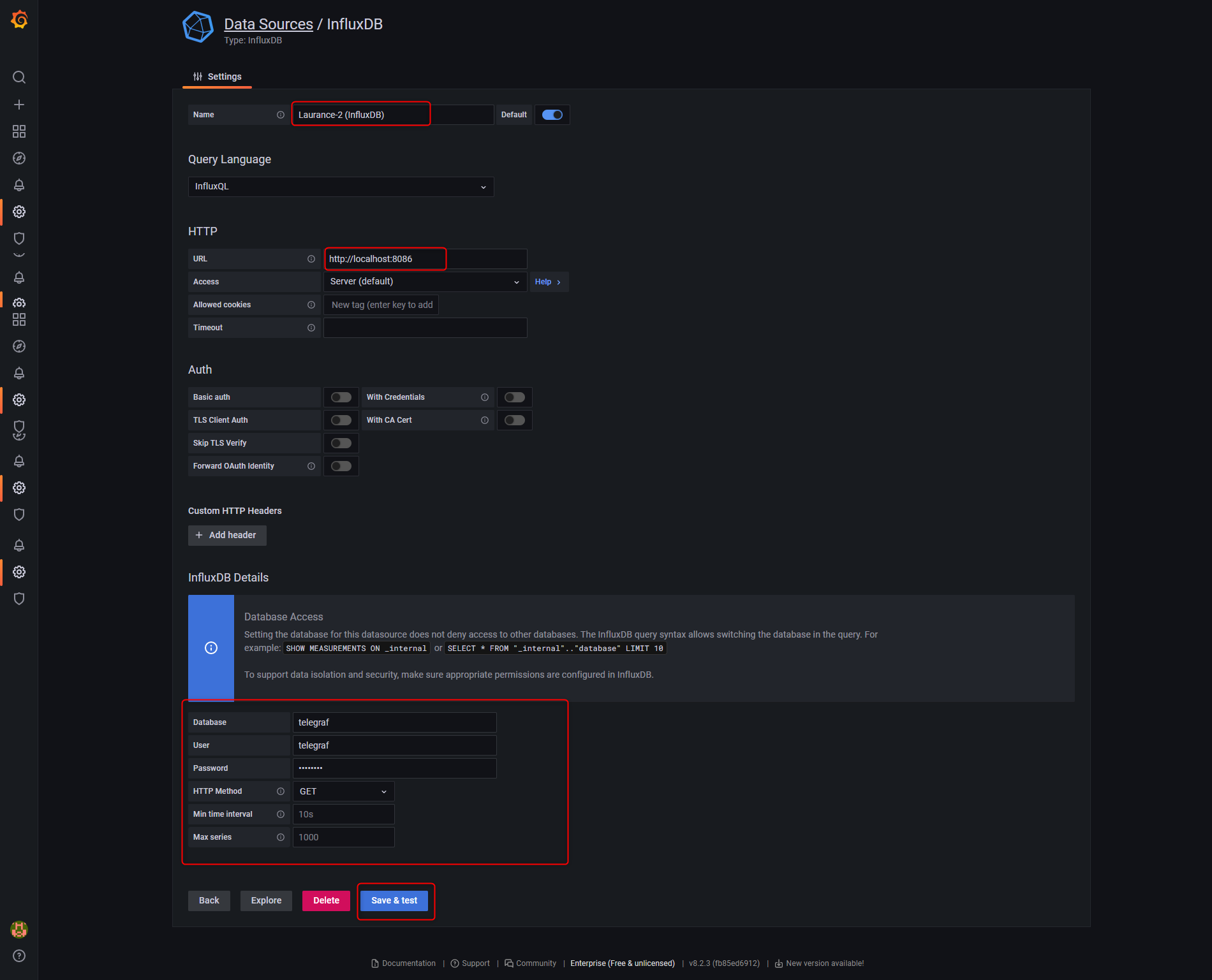Show info tooltip for HTTP Method

[281, 791]
